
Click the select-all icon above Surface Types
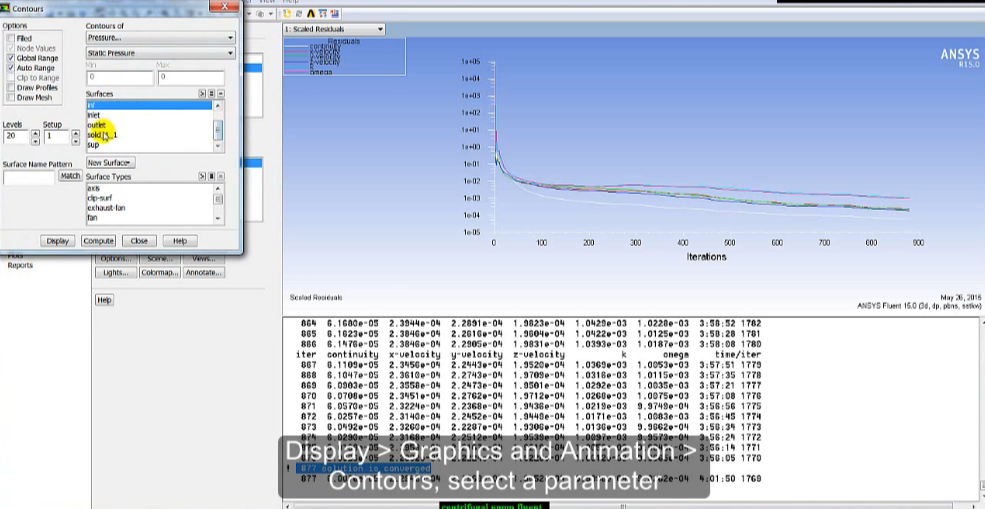[x=212, y=177]
